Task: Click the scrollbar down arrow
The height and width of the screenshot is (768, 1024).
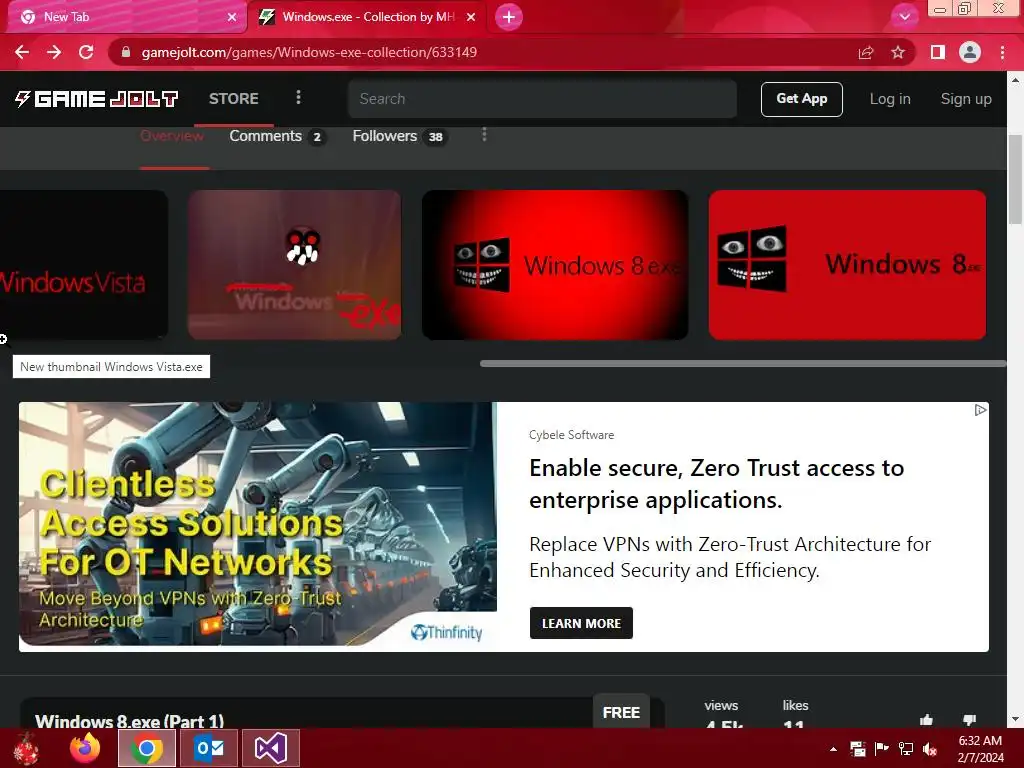Action: [x=1015, y=719]
